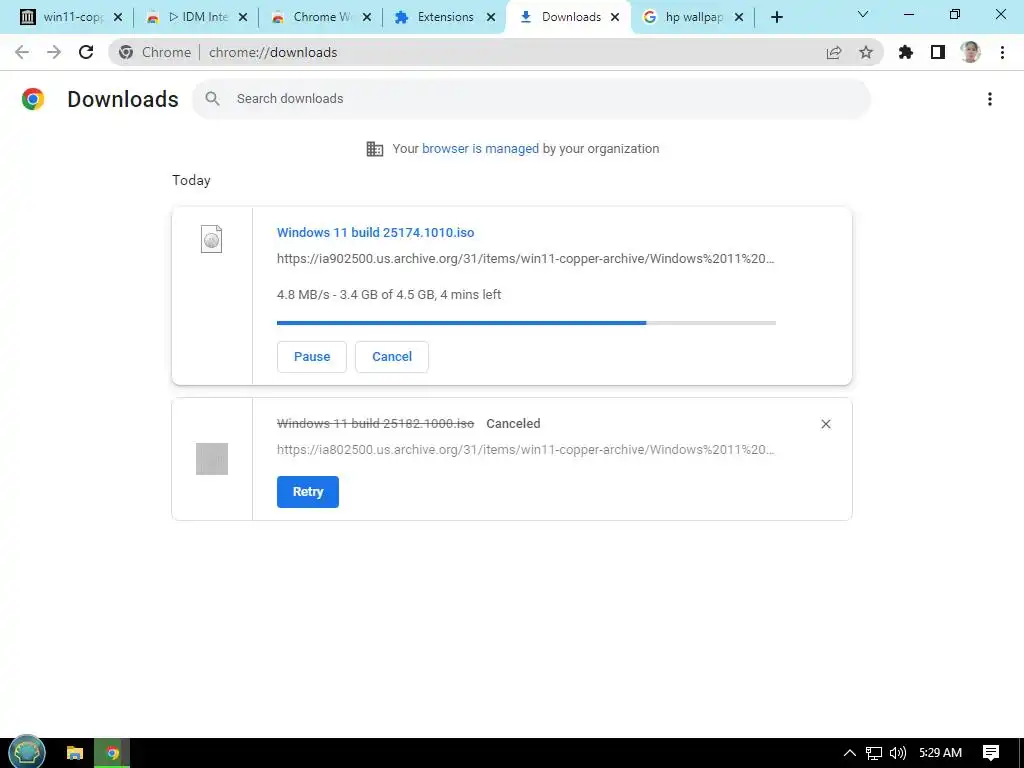Click the chrome://downloads address bar
Viewport: 1024px width, 768px height.
tap(496, 52)
